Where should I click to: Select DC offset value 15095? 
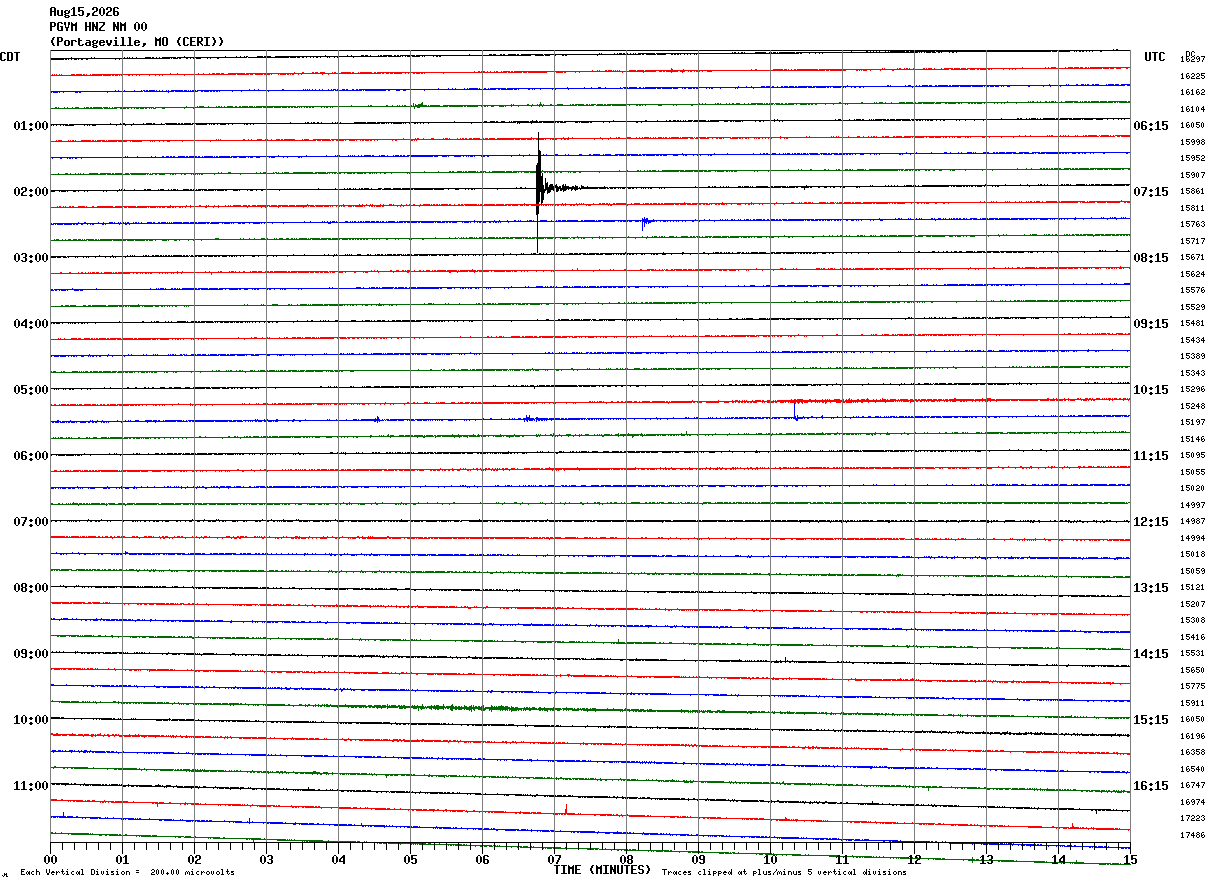[1192, 455]
